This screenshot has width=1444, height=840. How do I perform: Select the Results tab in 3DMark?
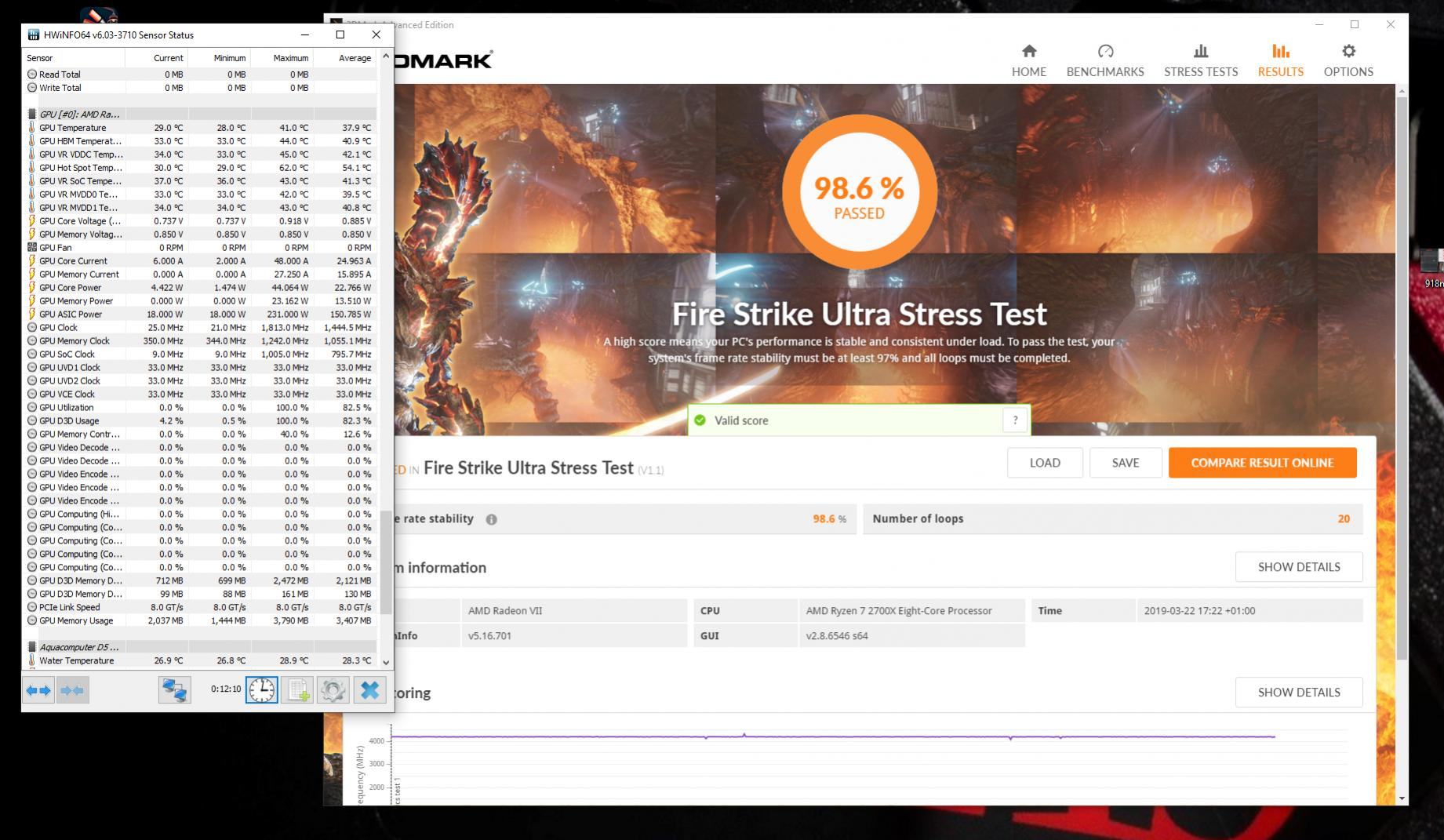(x=1280, y=60)
